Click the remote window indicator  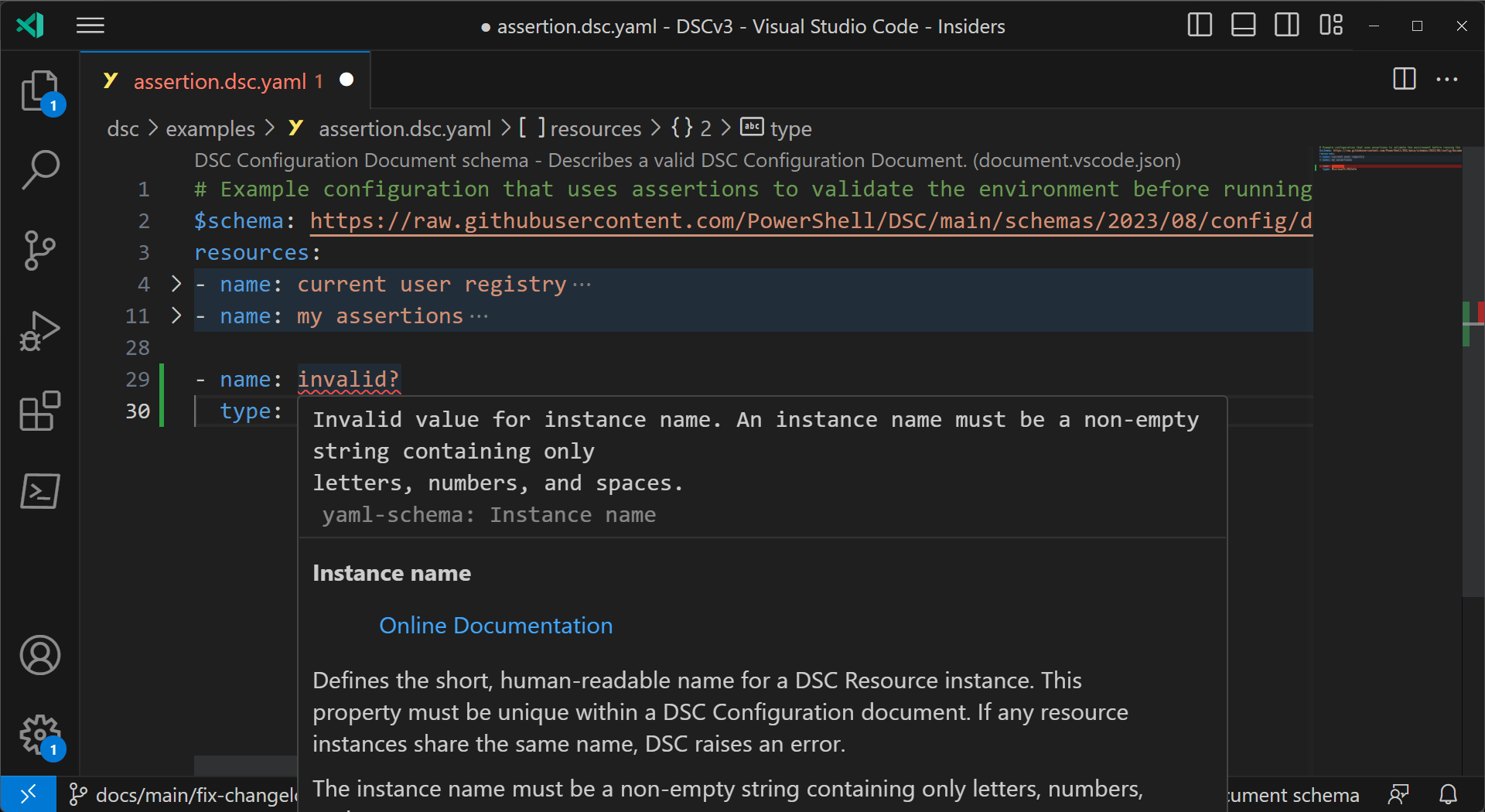[x=29, y=794]
